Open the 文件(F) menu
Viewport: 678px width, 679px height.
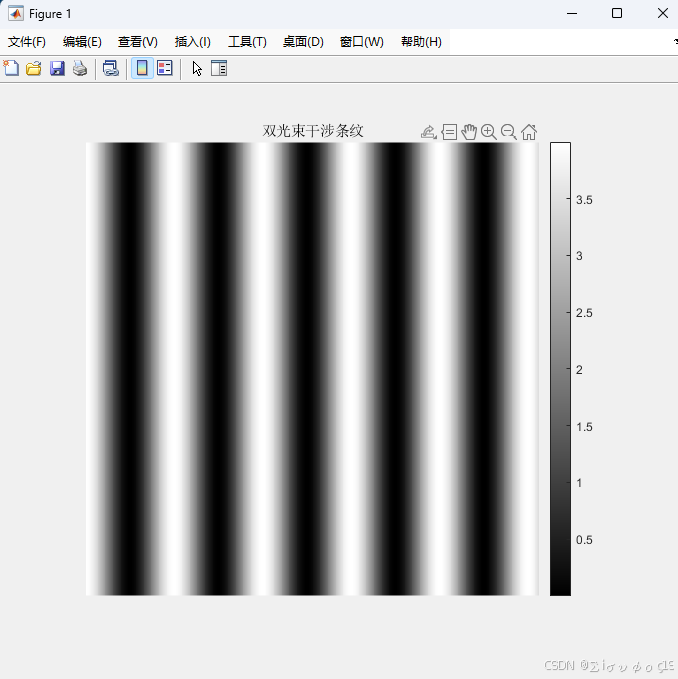pyautogui.click(x=26, y=42)
